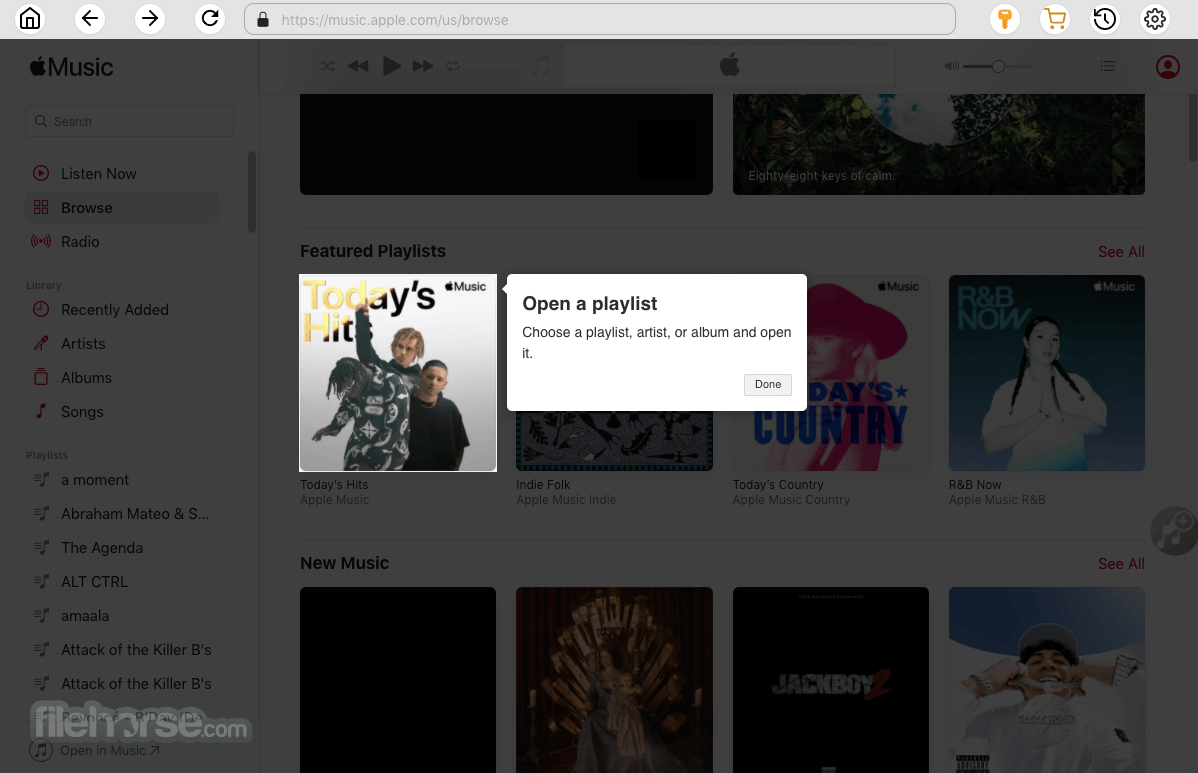Click the Browse grid icon

[40, 207]
